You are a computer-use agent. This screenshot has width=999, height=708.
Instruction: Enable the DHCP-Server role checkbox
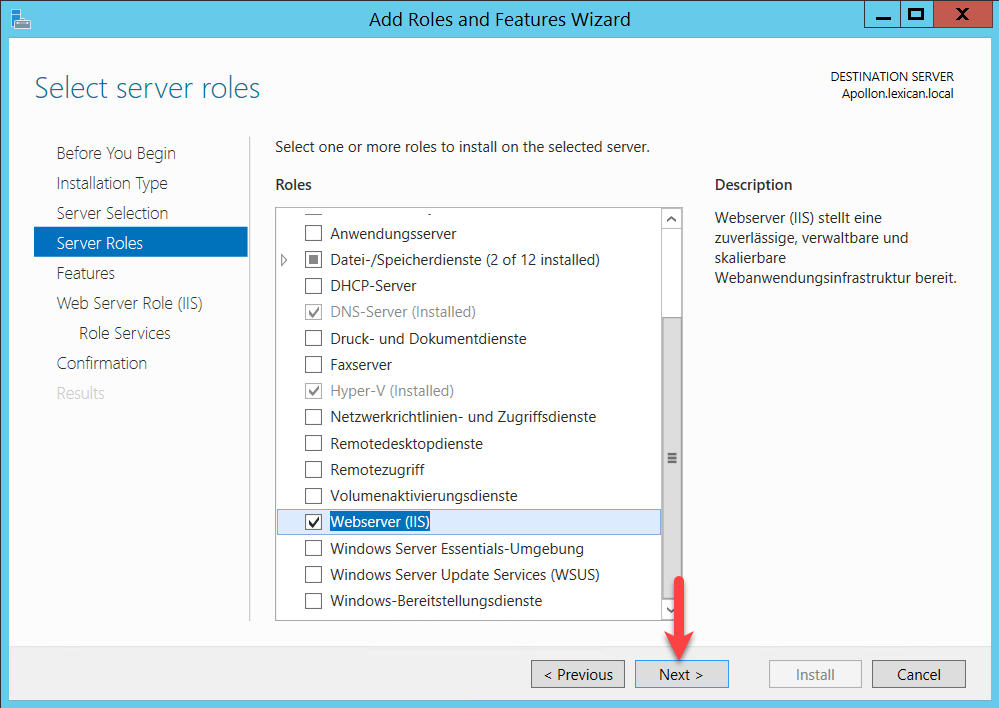pyautogui.click(x=314, y=286)
